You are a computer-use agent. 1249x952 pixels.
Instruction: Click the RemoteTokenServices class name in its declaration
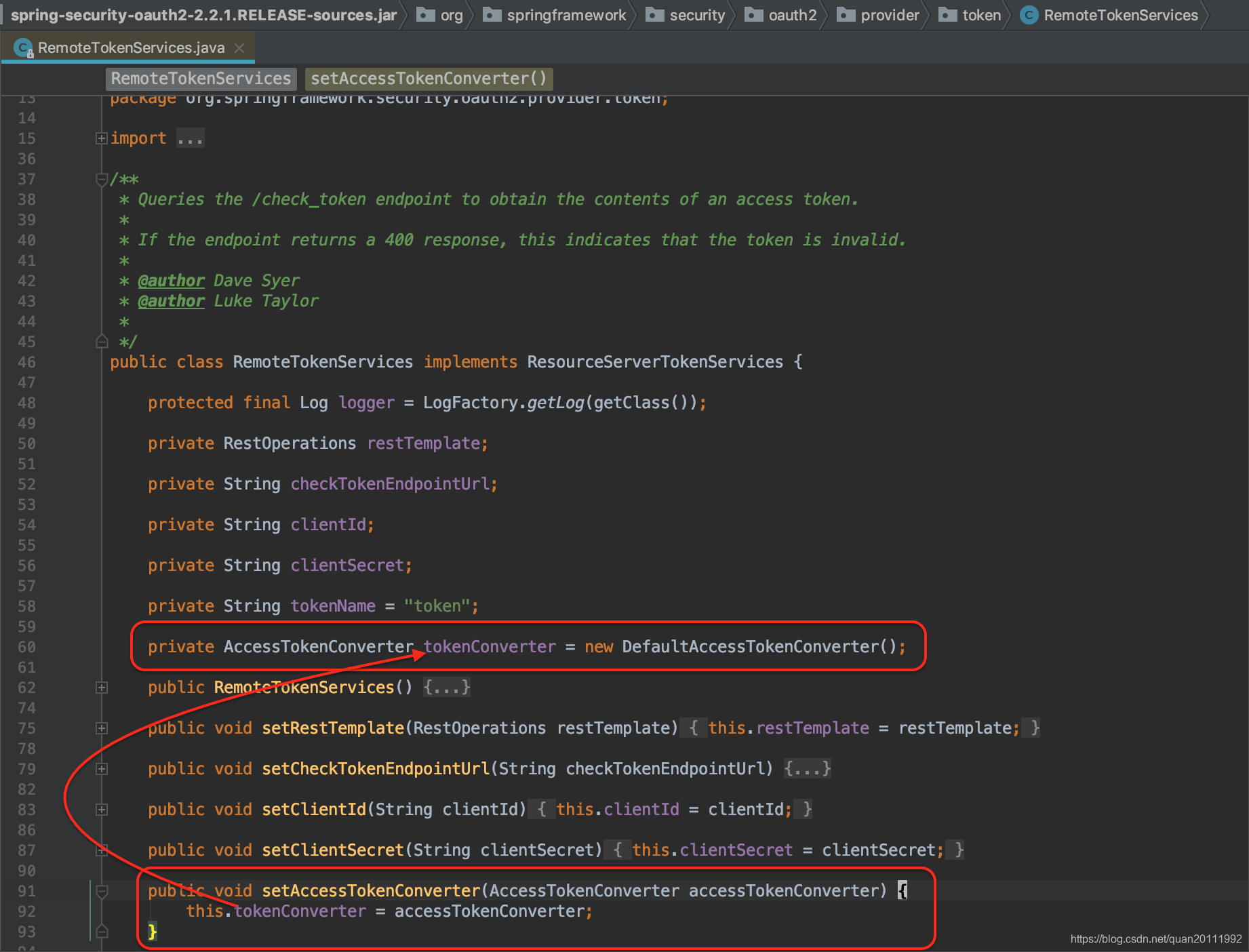(x=323, y=362)
